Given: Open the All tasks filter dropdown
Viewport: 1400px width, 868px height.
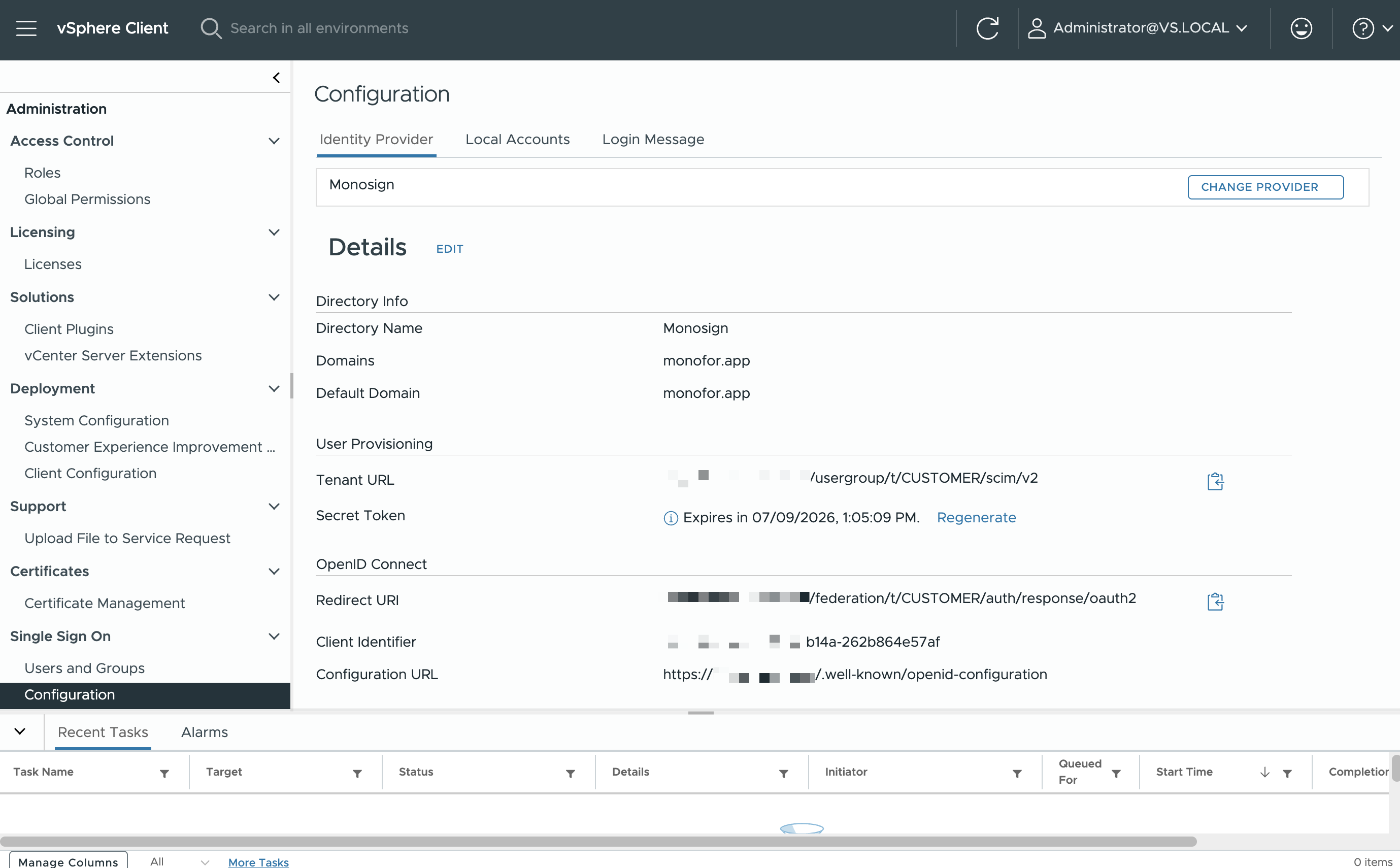Looking at the screenshot, I should click(x=179, y=861).
